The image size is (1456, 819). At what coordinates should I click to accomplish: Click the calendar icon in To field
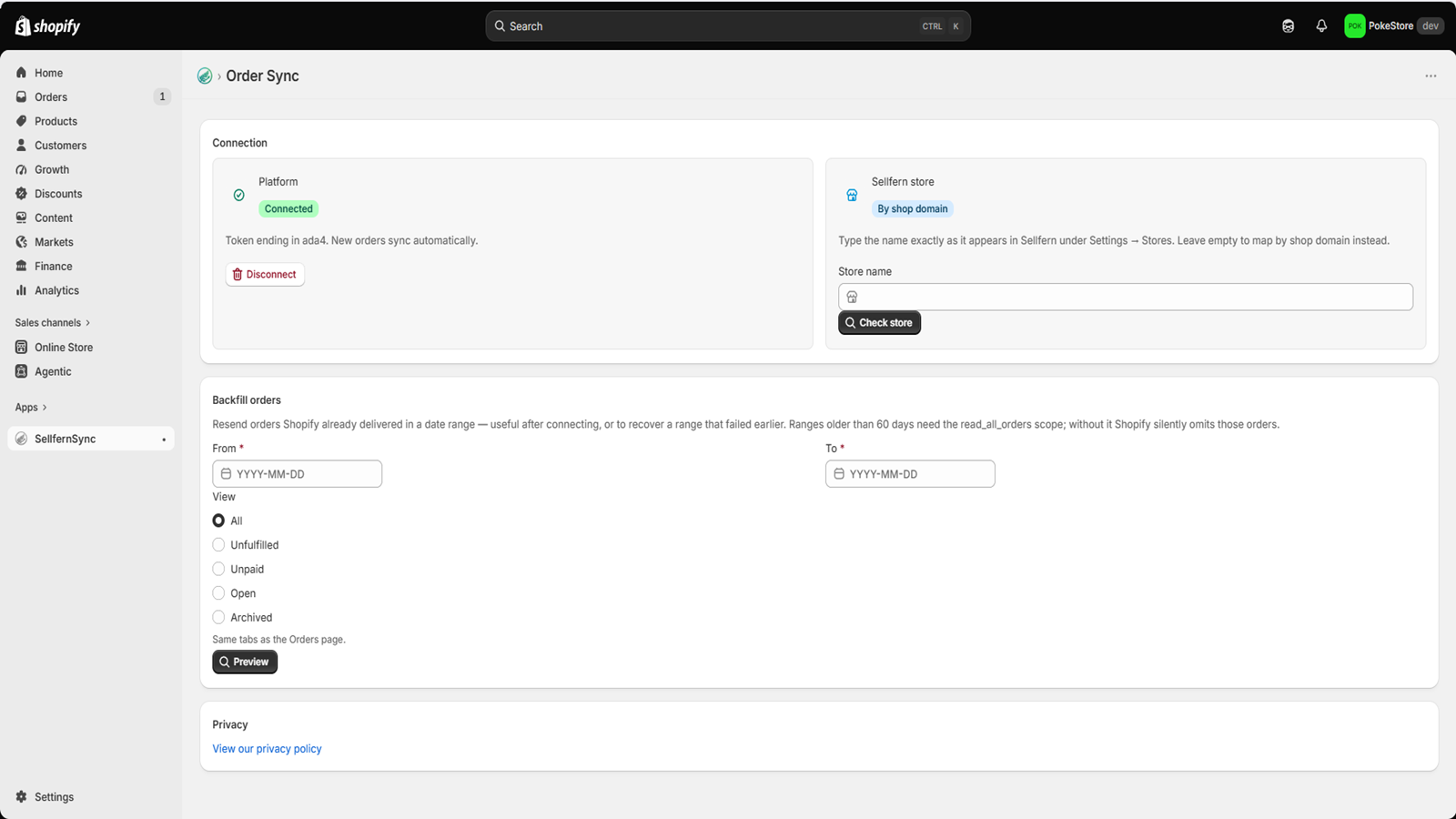(x=839, y=474)
